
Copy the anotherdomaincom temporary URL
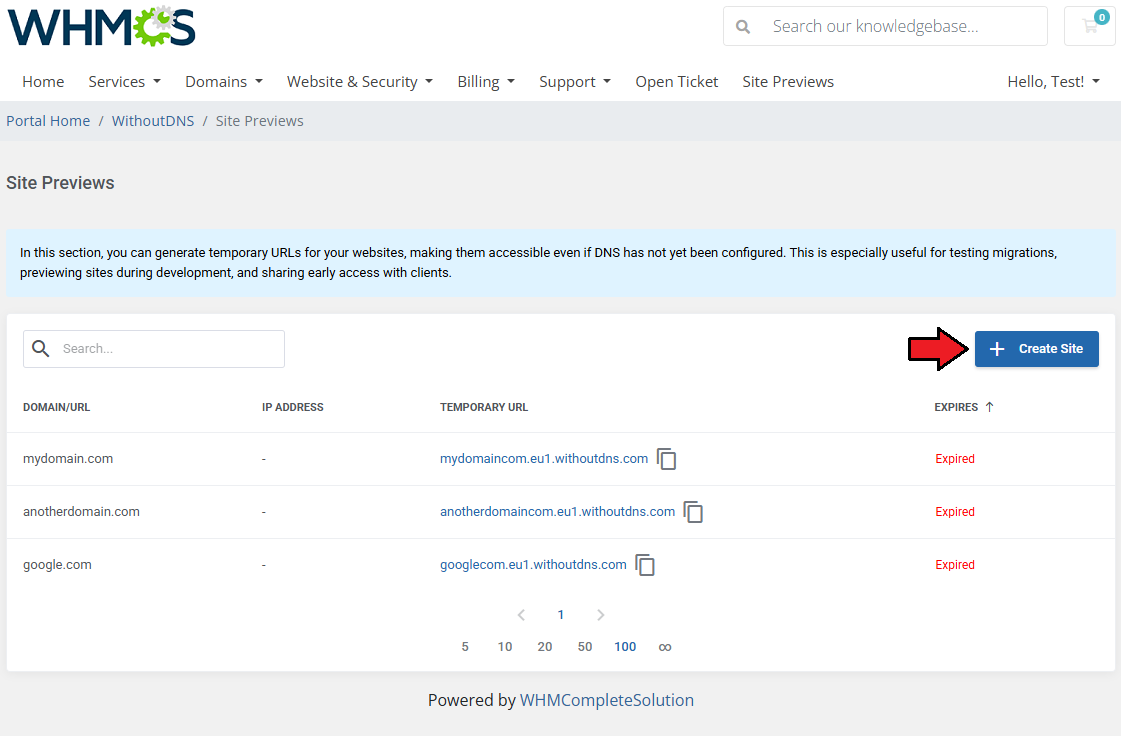(693, 512)
